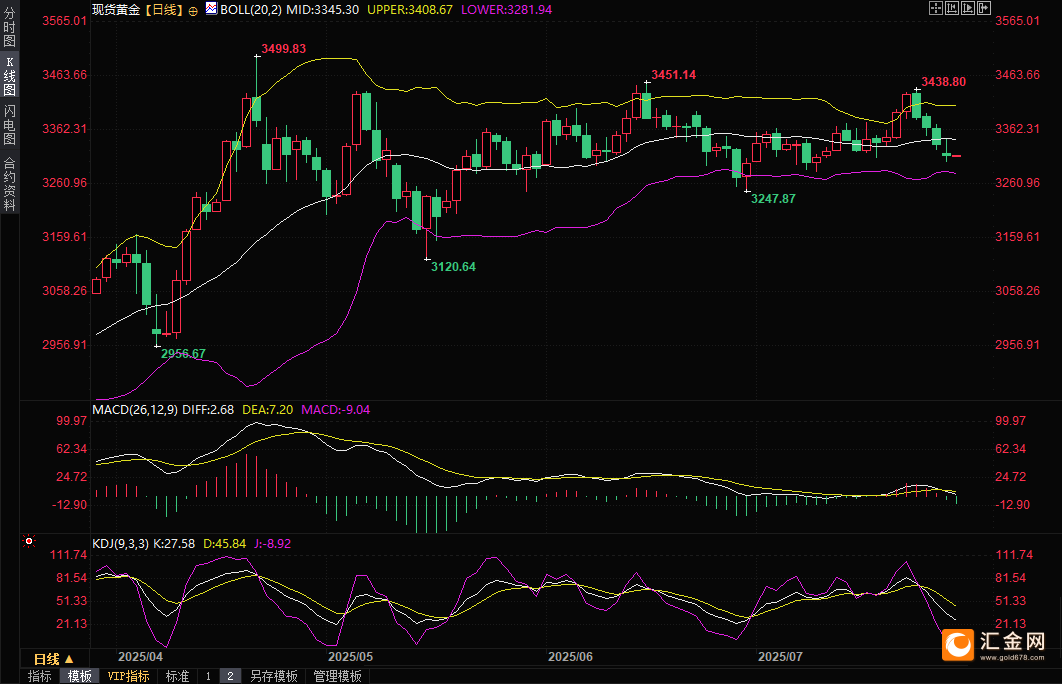Open the 分时图 sidebar view
1062x684 pixels.
point(9,27)
